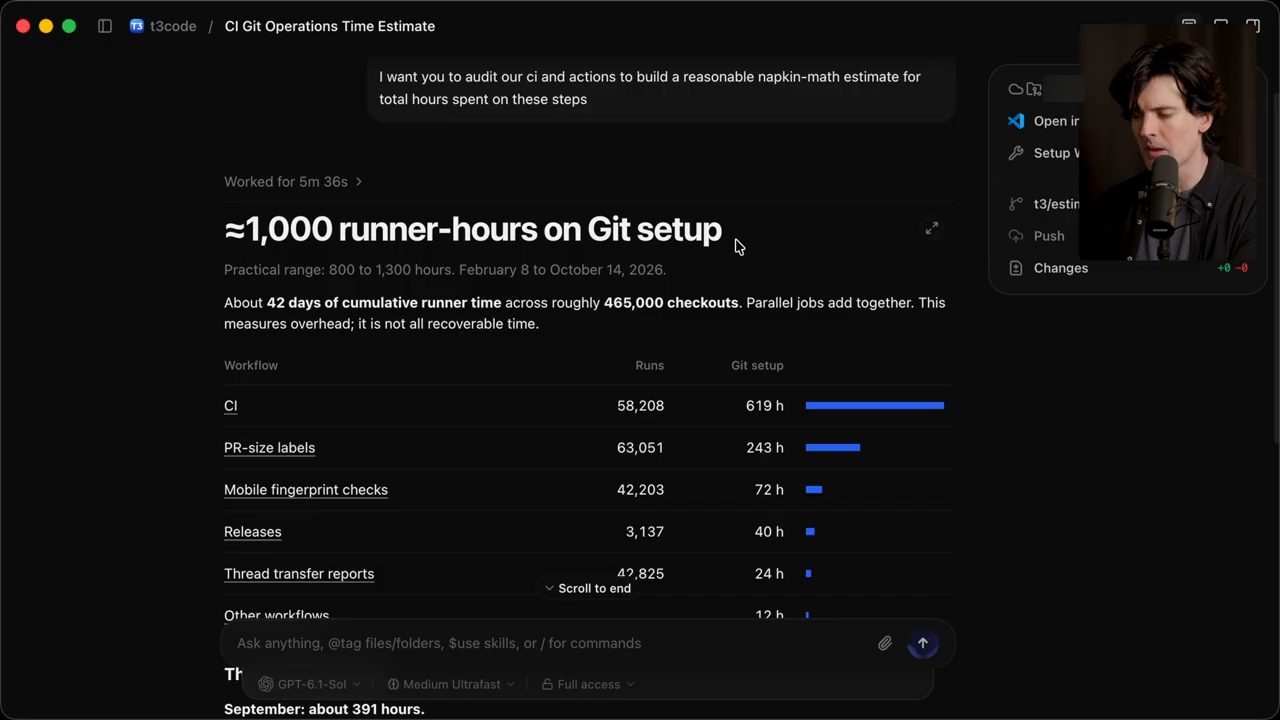Screen dimensions: 1280x720
Task: Expand the report to fullscreen
Action: pos(932,228)
